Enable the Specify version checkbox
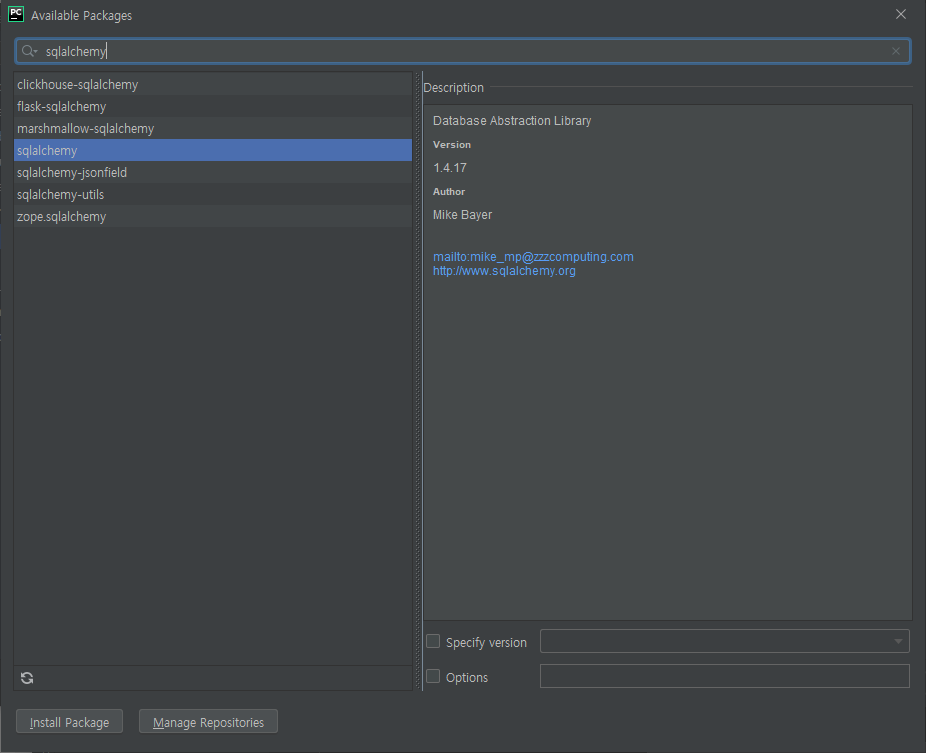The width and height of the screenshot is (926, 753). click(433, 641)
